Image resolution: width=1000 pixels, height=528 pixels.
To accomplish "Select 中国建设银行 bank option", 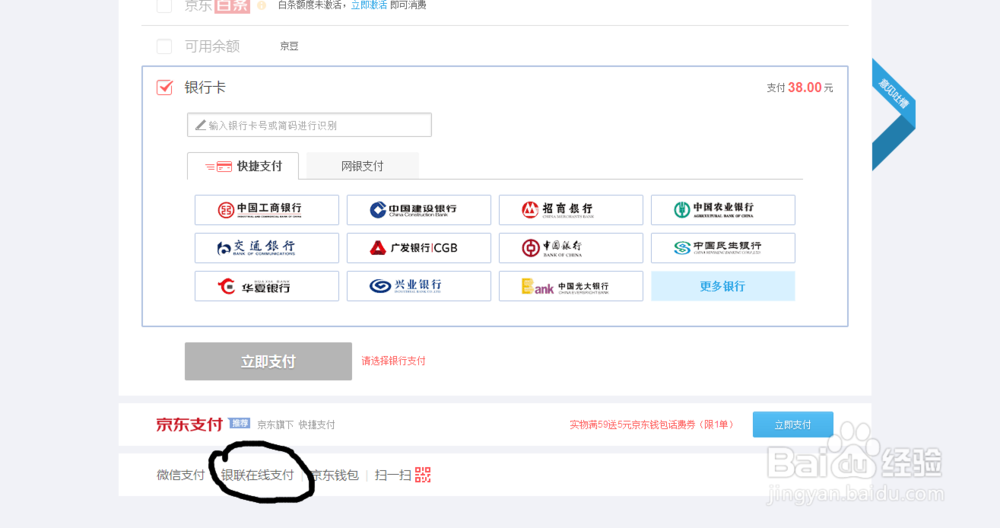I will click(419, 210).
